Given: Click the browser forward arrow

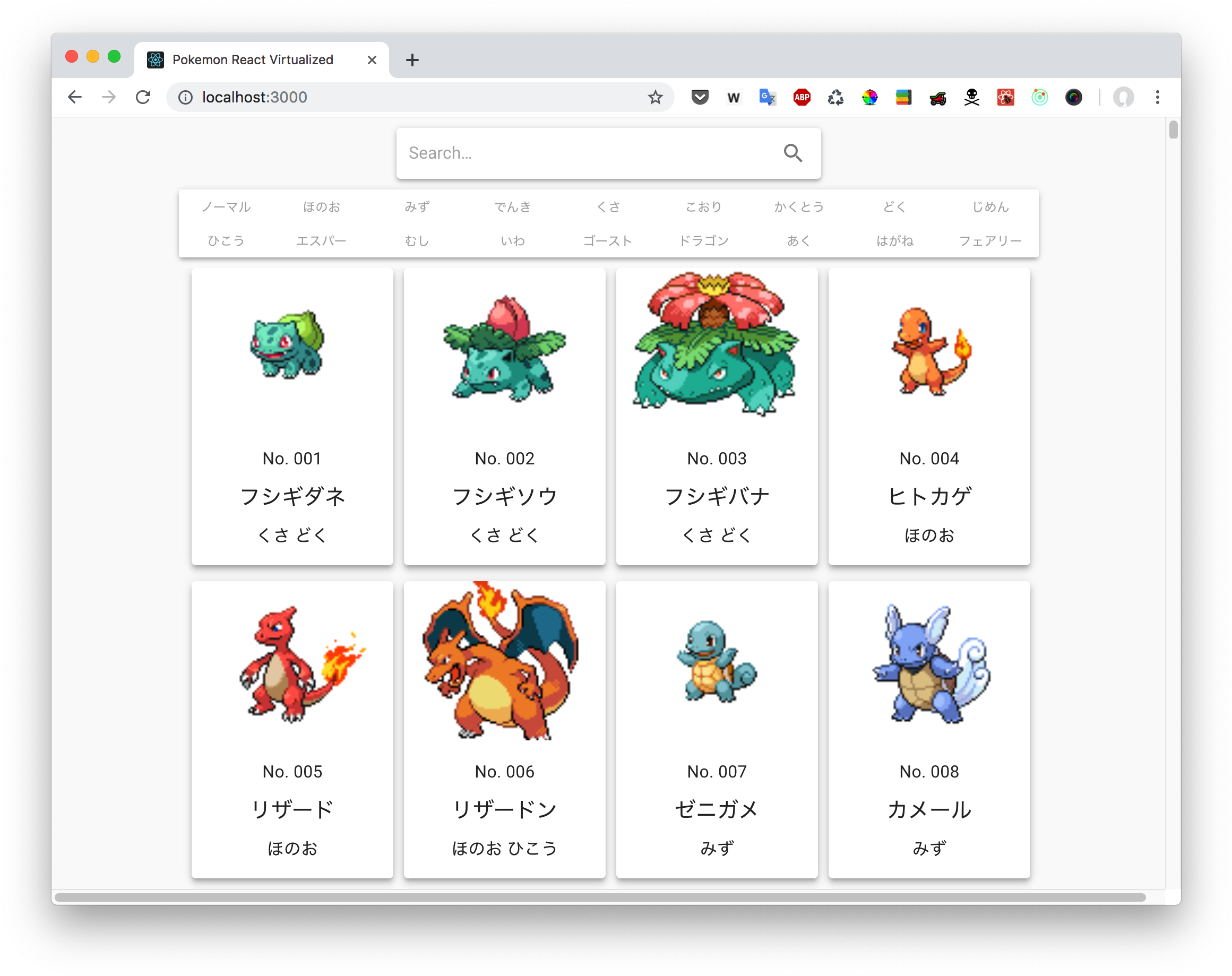Looking at the screenshot, I should (x=109, y=97).
